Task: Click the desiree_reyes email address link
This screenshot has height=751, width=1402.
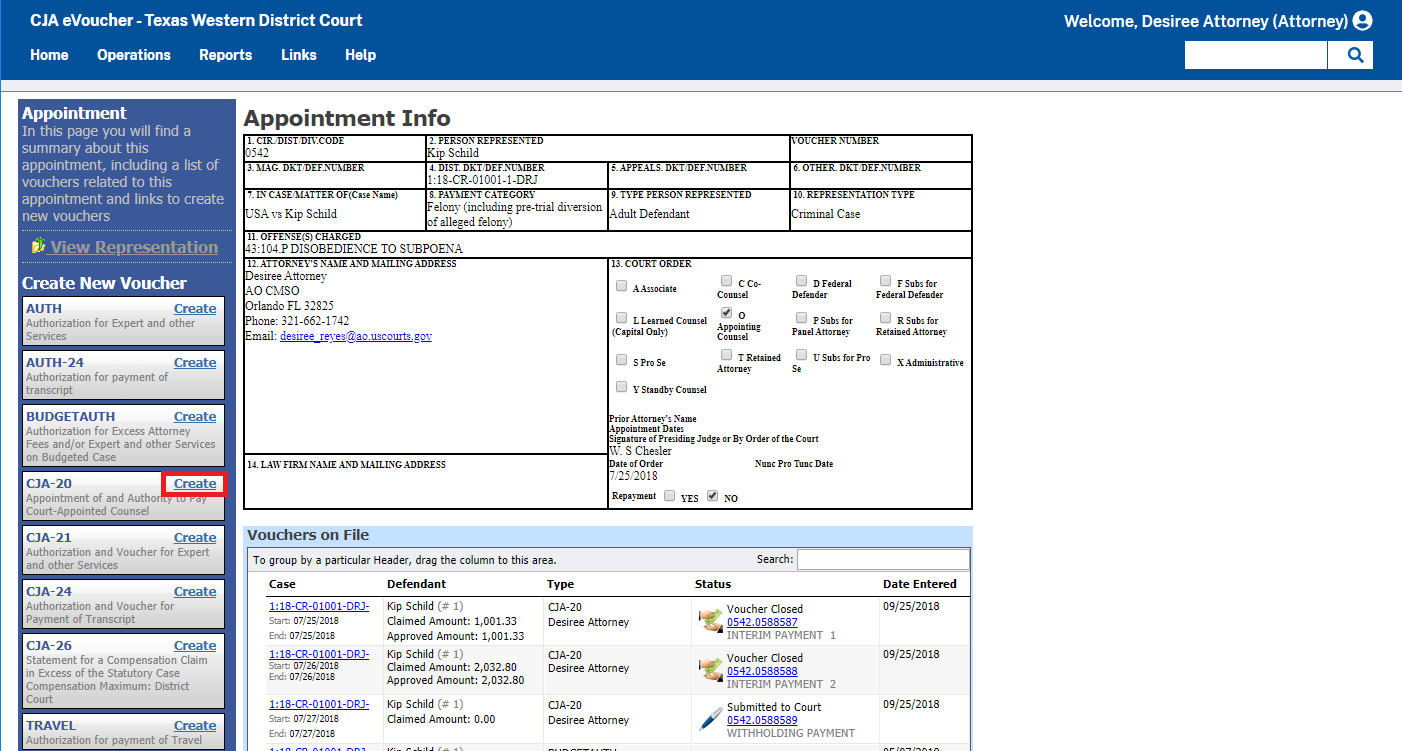Action: click(x=355, y=337)
